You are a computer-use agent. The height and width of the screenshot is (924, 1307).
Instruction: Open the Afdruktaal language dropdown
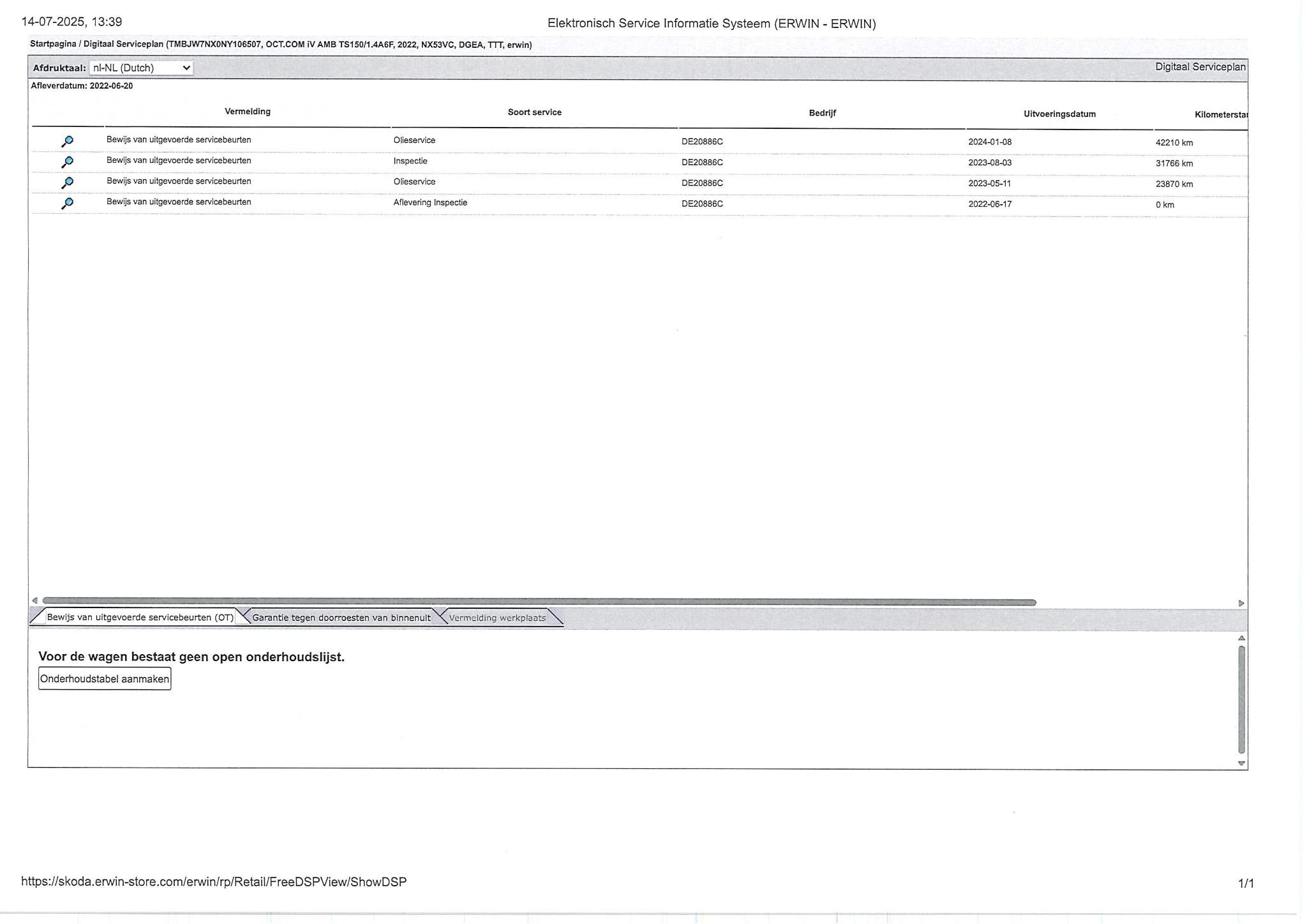(141, 68)
